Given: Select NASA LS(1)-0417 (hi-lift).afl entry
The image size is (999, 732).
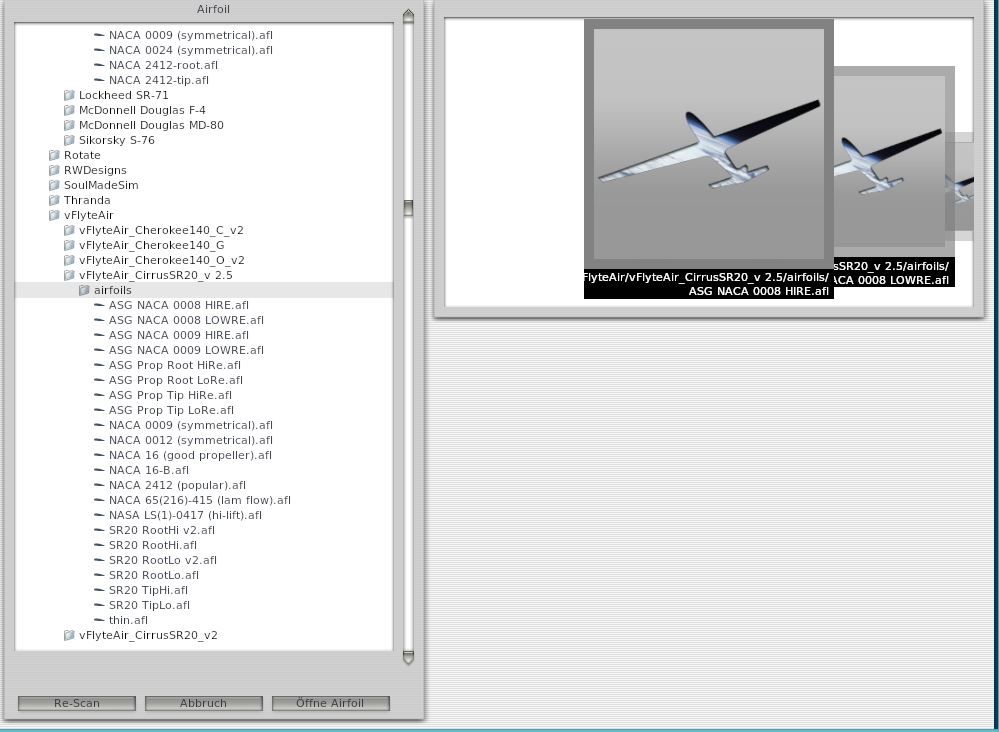Looking at the screenshot, I should (185, 515).
